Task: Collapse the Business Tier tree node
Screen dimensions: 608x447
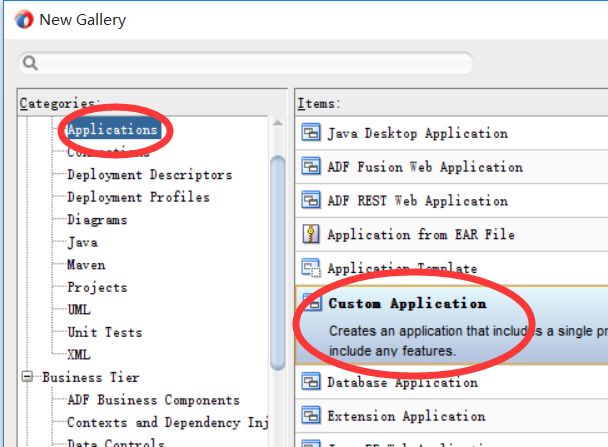Action: point(27,377)
